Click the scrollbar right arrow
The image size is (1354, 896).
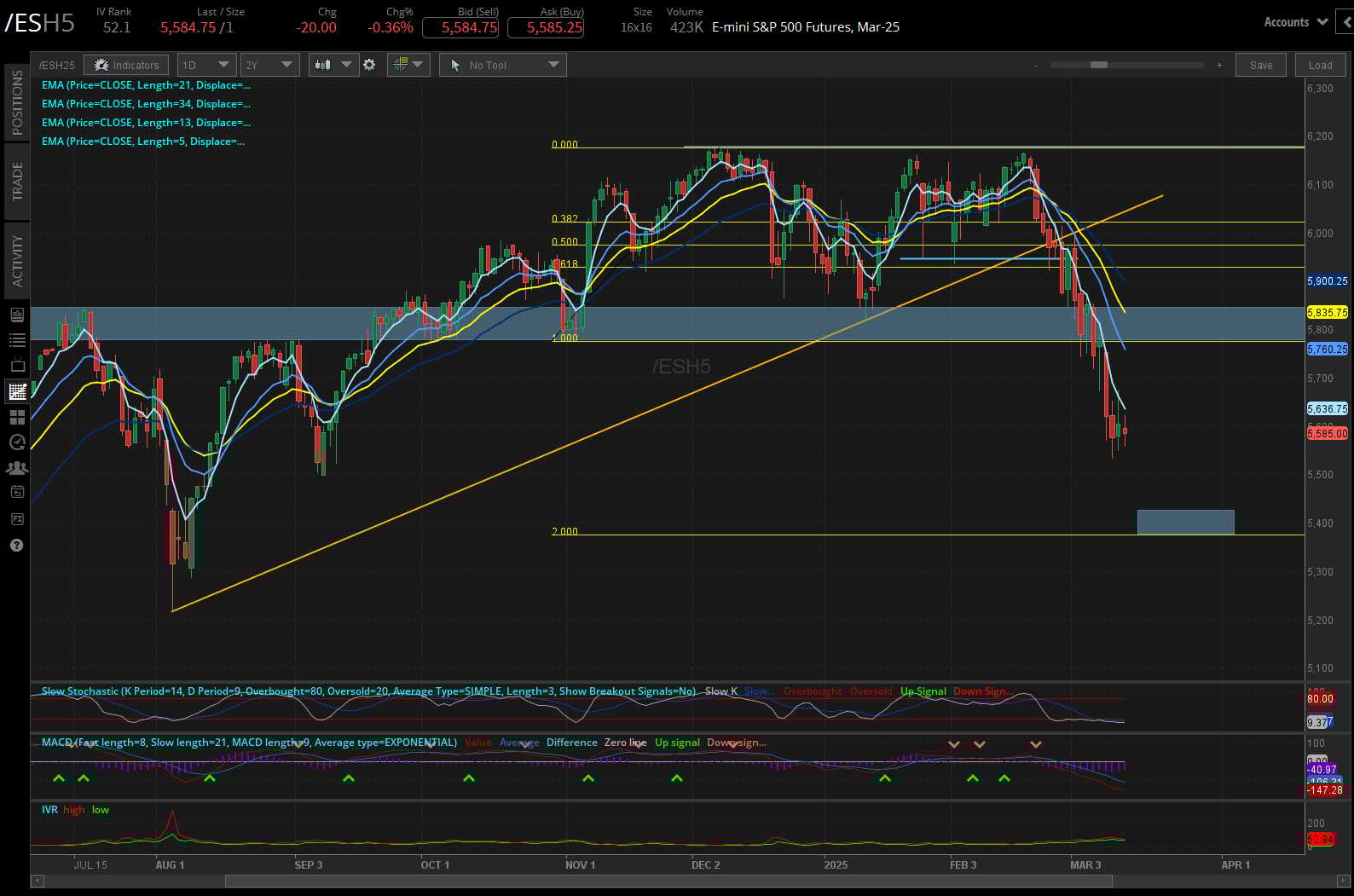pyautogui.click(x=1341, y=881)
